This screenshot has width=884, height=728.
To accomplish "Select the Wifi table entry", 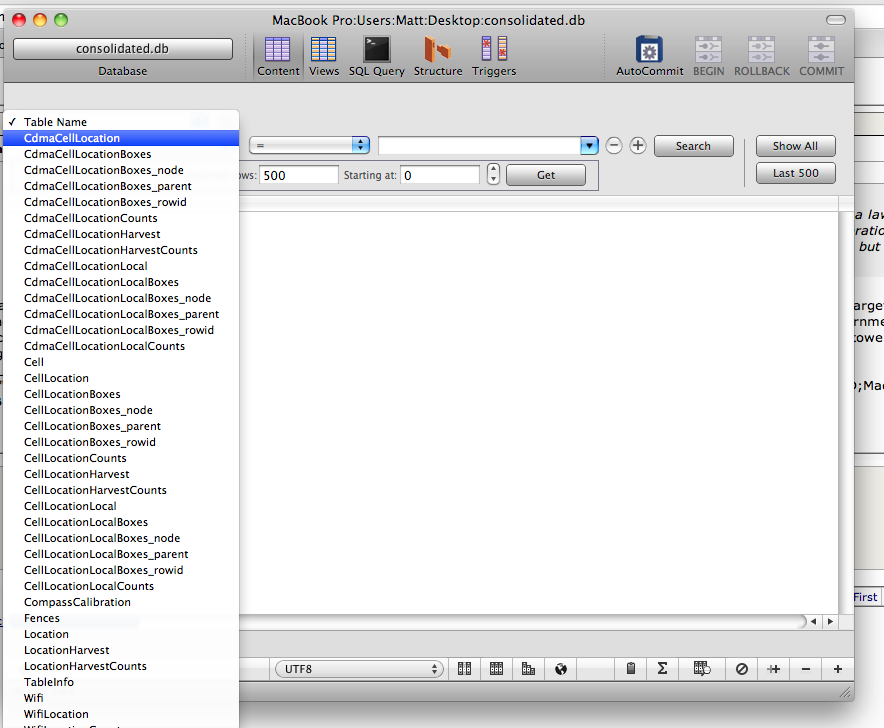I will [x=121, y=698].
